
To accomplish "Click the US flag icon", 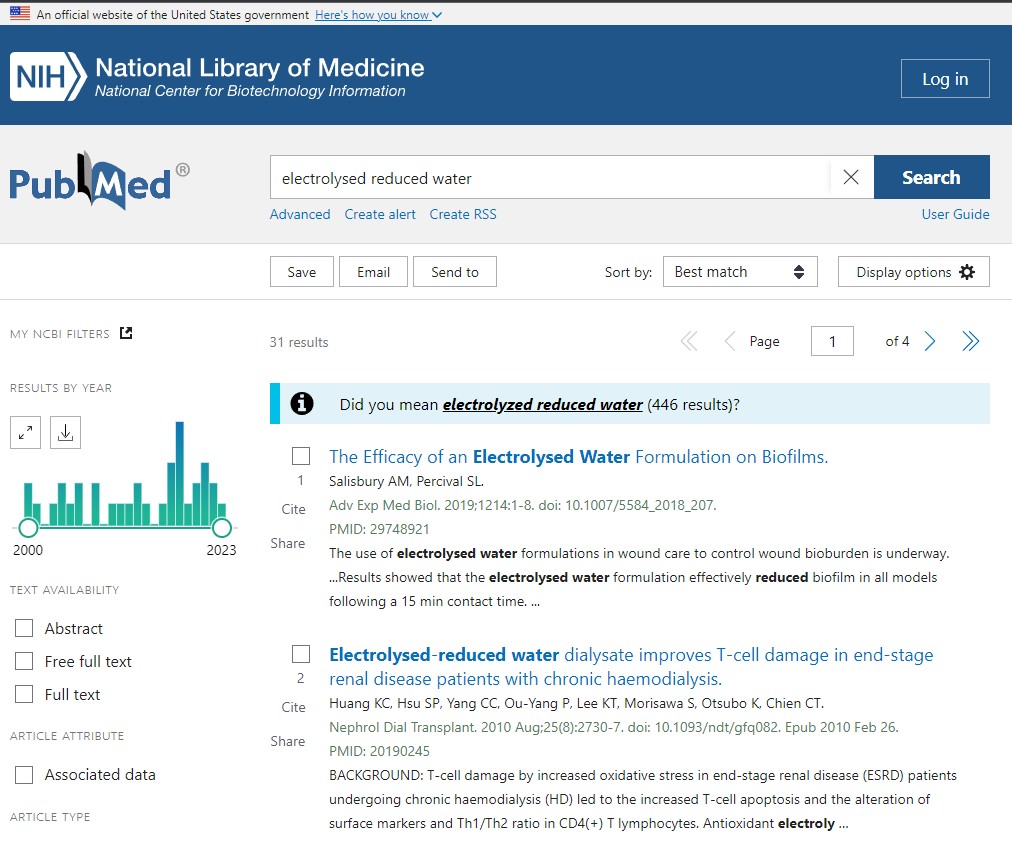I will point(20,13).
